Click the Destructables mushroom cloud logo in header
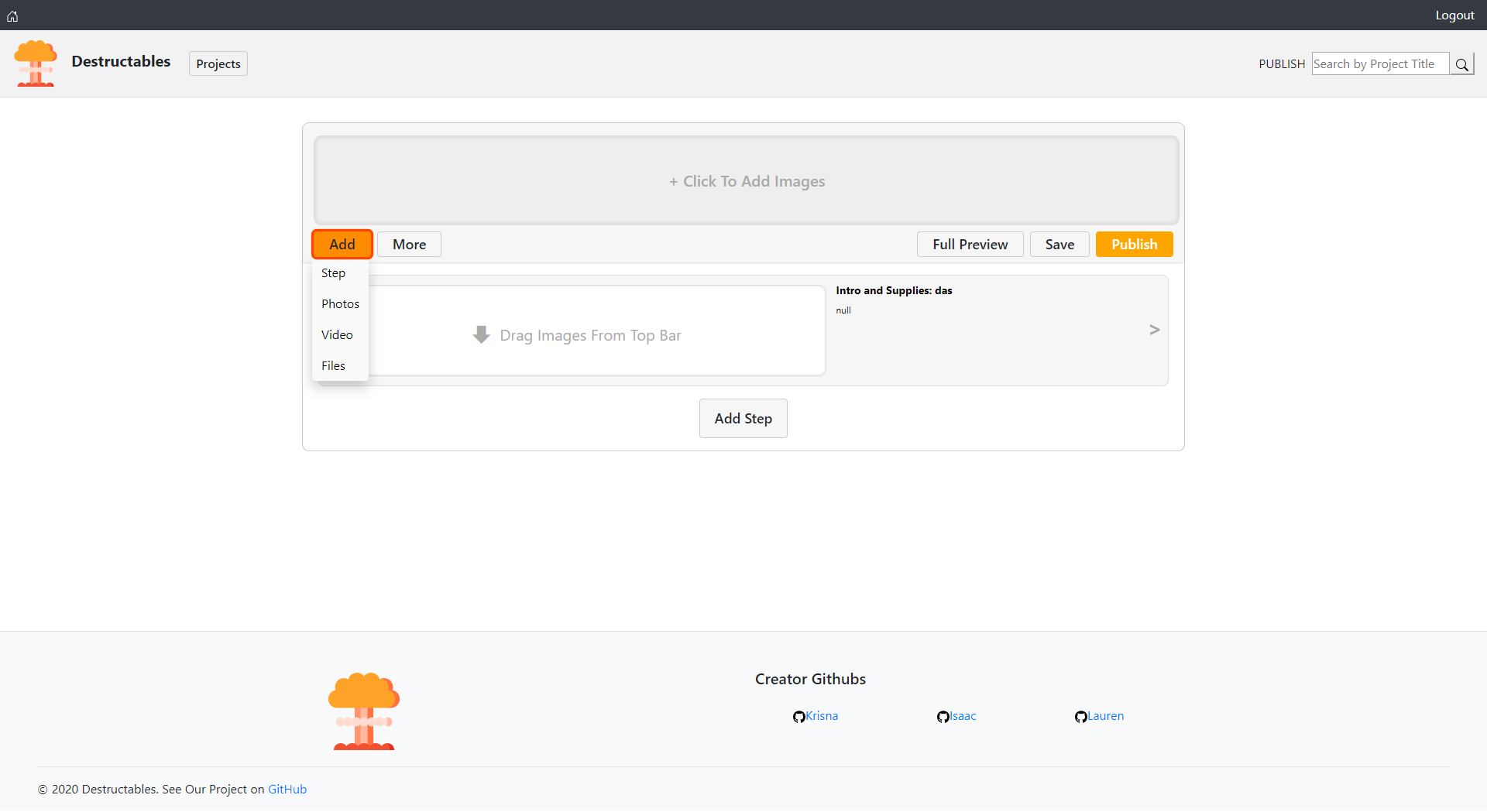1487x812 pixels. [36, 63]
